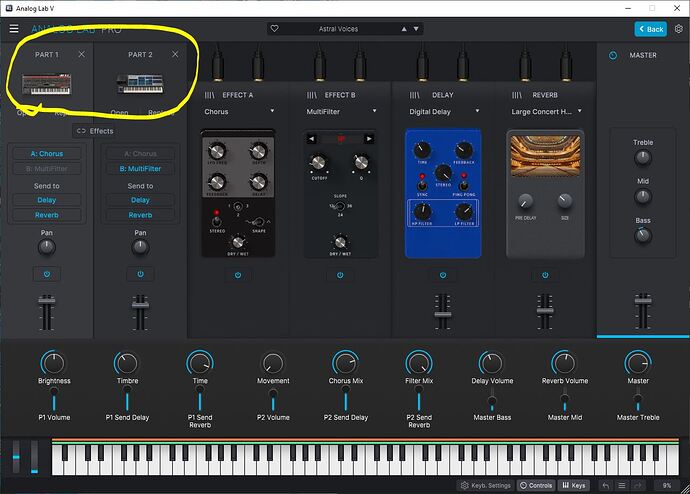Image resolution: width=690 pixels, height=494 pixels.
Task: Expand the Digital Delay type dropdown
Action: 444,112
